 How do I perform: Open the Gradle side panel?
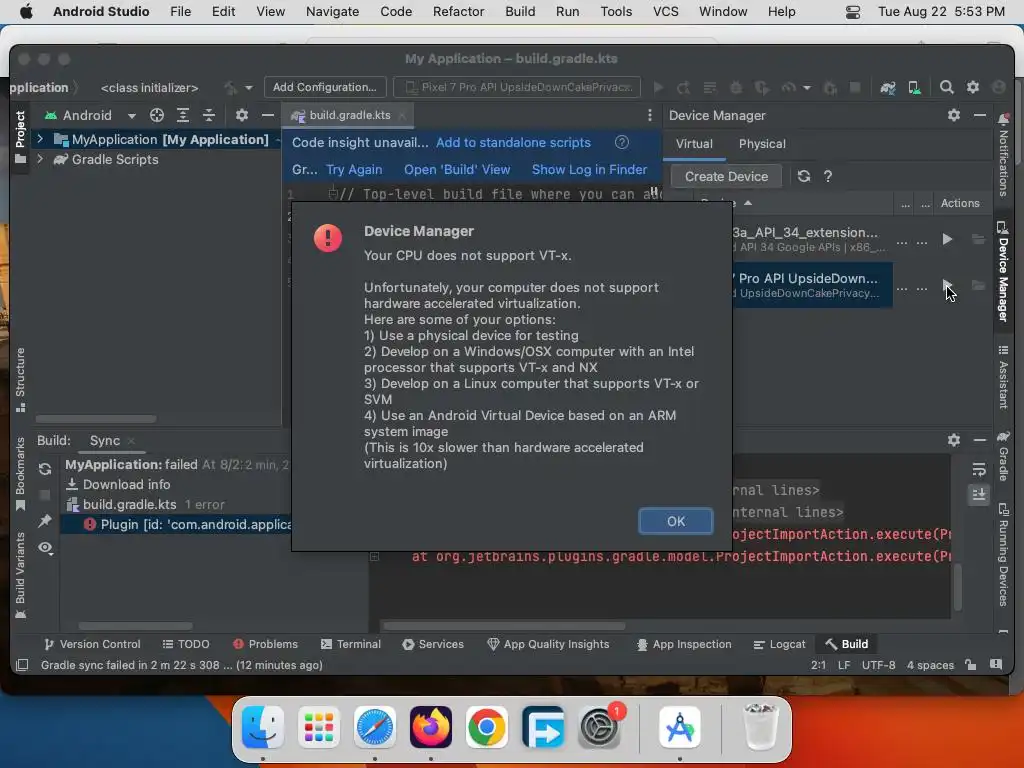pyautogui.click(x=1003, y=455)
